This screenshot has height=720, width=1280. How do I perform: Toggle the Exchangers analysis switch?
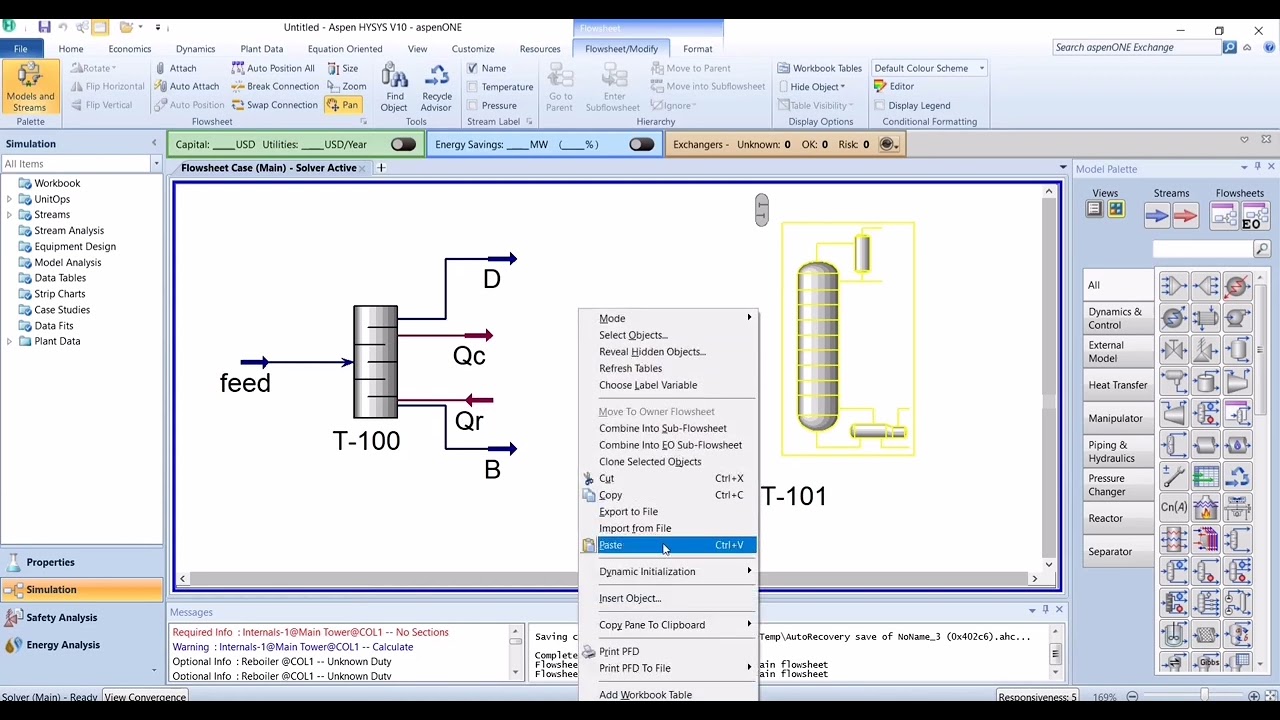click(x=888, y=145)
